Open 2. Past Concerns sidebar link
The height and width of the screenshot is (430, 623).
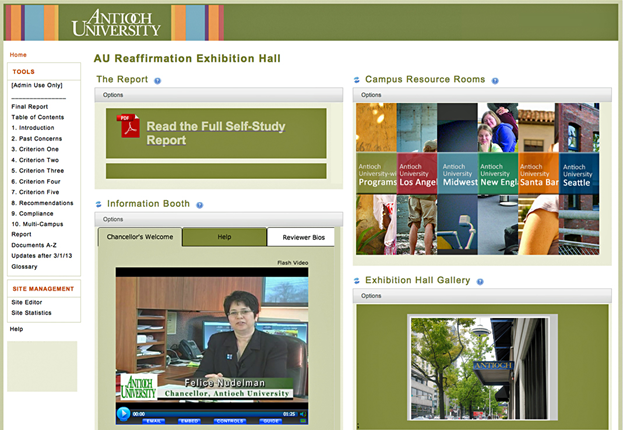(x=37, y=139)
